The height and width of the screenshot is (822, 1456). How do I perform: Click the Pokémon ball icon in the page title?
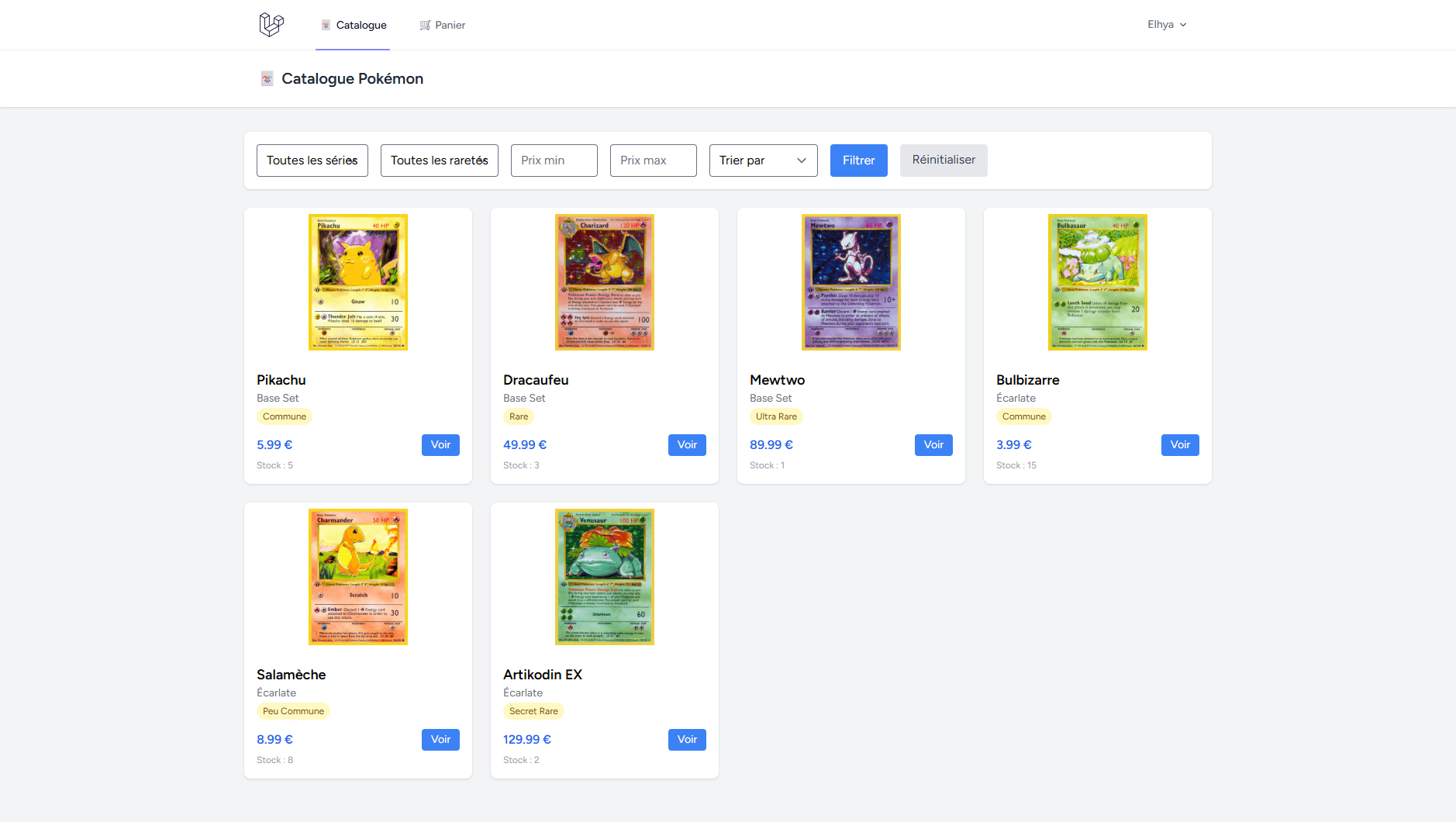[x=267, y=78]
